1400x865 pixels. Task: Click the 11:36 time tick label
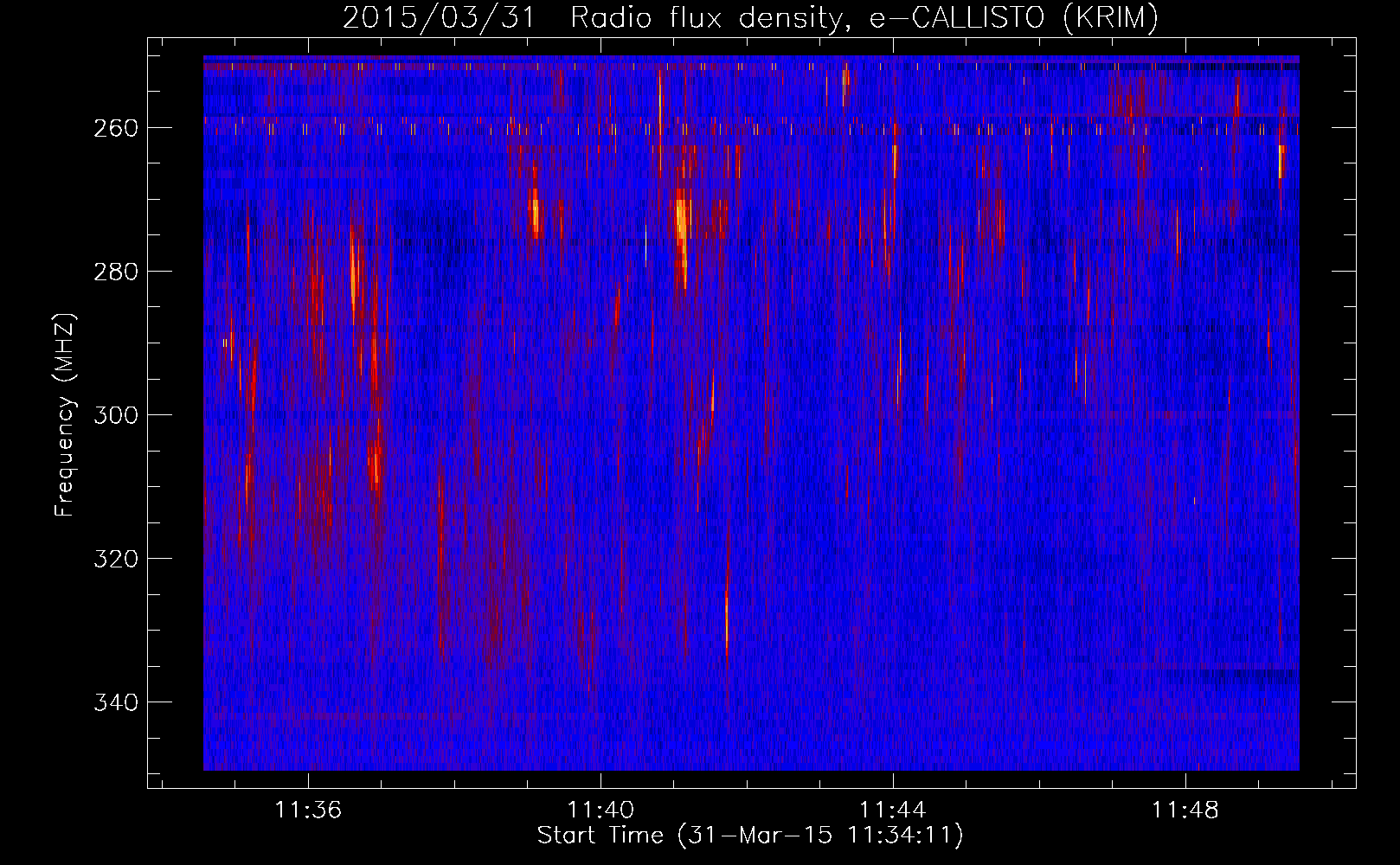click(x=308, y=810)
